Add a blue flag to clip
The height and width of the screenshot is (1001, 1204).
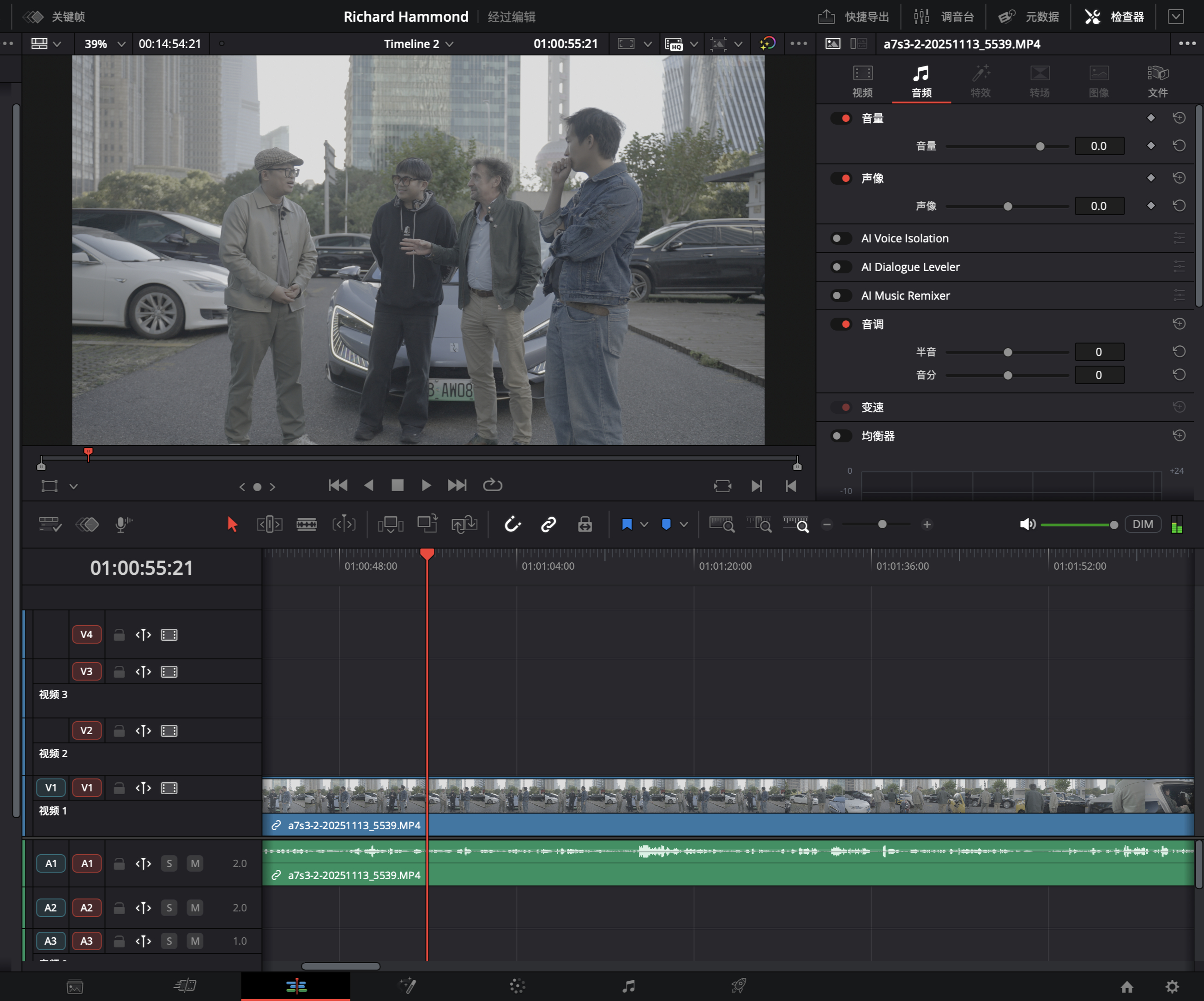626,524
